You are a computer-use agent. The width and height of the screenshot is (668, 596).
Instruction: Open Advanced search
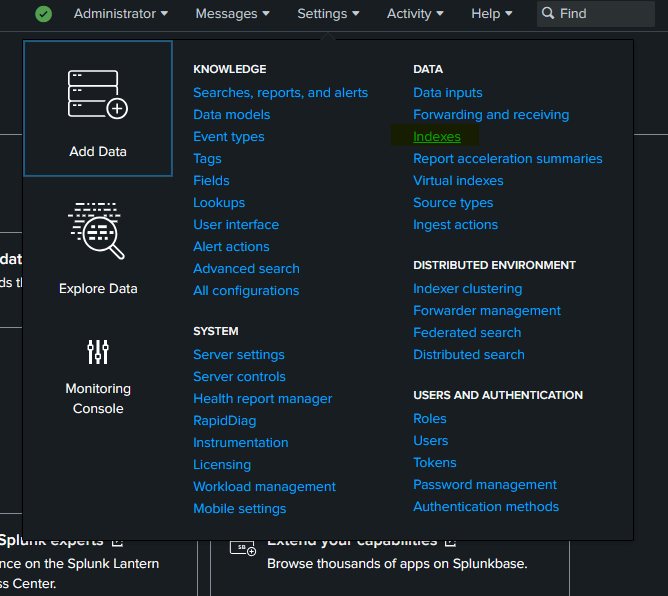pyautogui.click(x=246, y=269)
